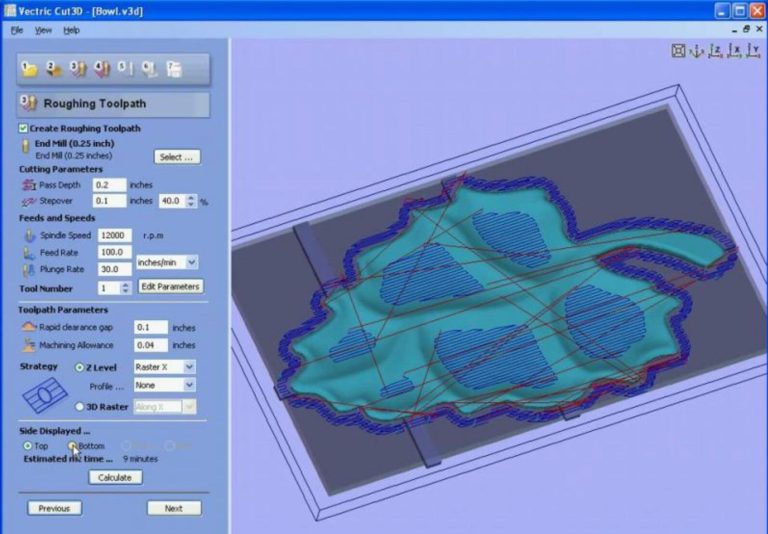Click '9 minutes' estimated time text

(140, 459)
